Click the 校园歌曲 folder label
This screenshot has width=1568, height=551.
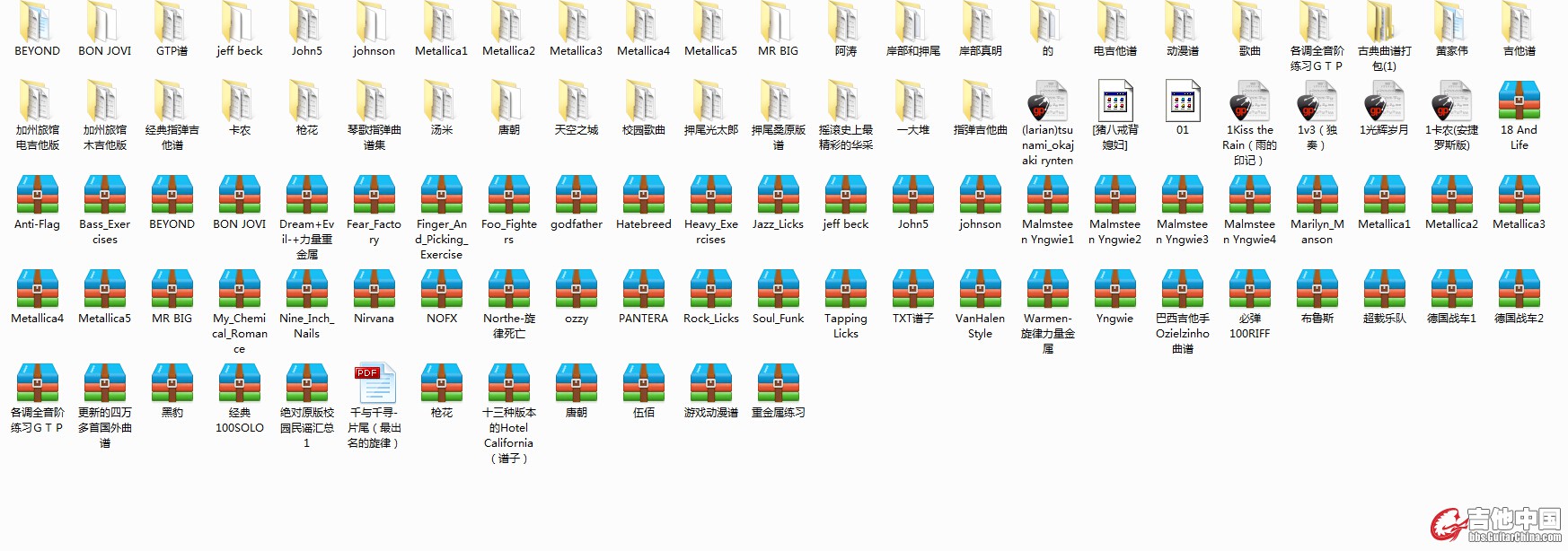click(644, 130)
